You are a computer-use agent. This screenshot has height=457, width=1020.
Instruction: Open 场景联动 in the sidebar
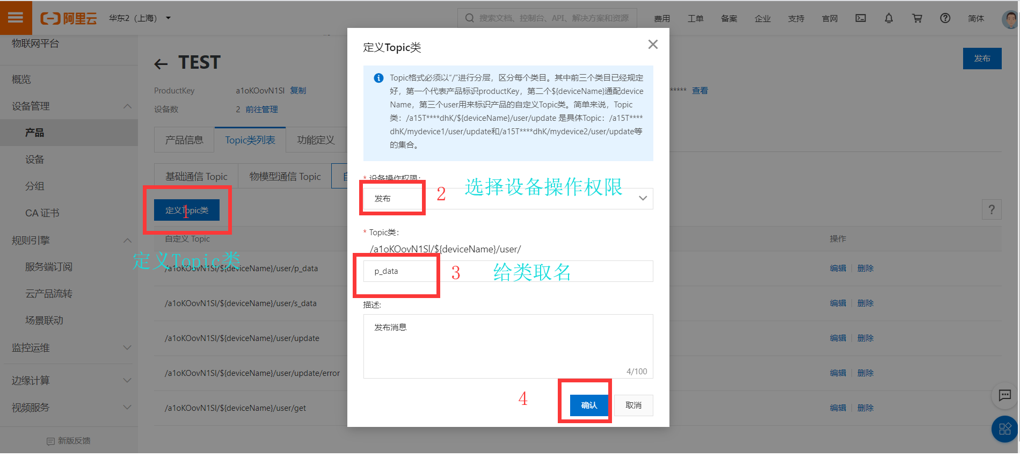click(x=44, y=320)
